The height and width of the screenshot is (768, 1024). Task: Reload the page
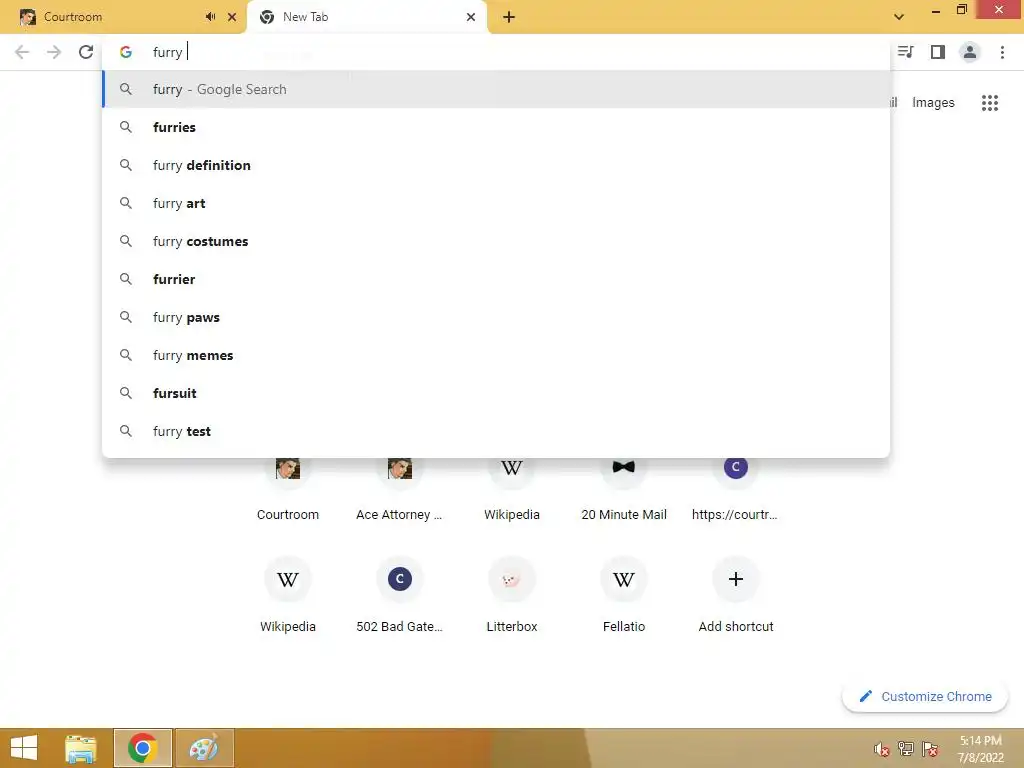(86, 52)
